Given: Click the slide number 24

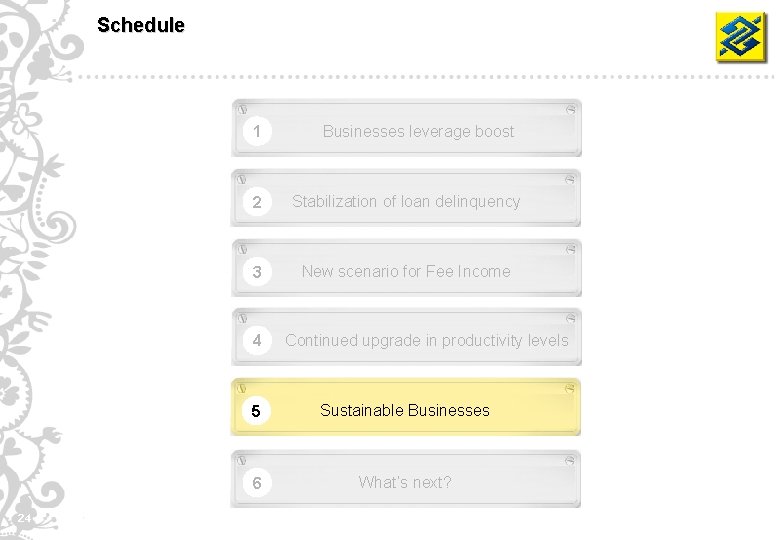Looking at the screenshot, I should 25,517.
